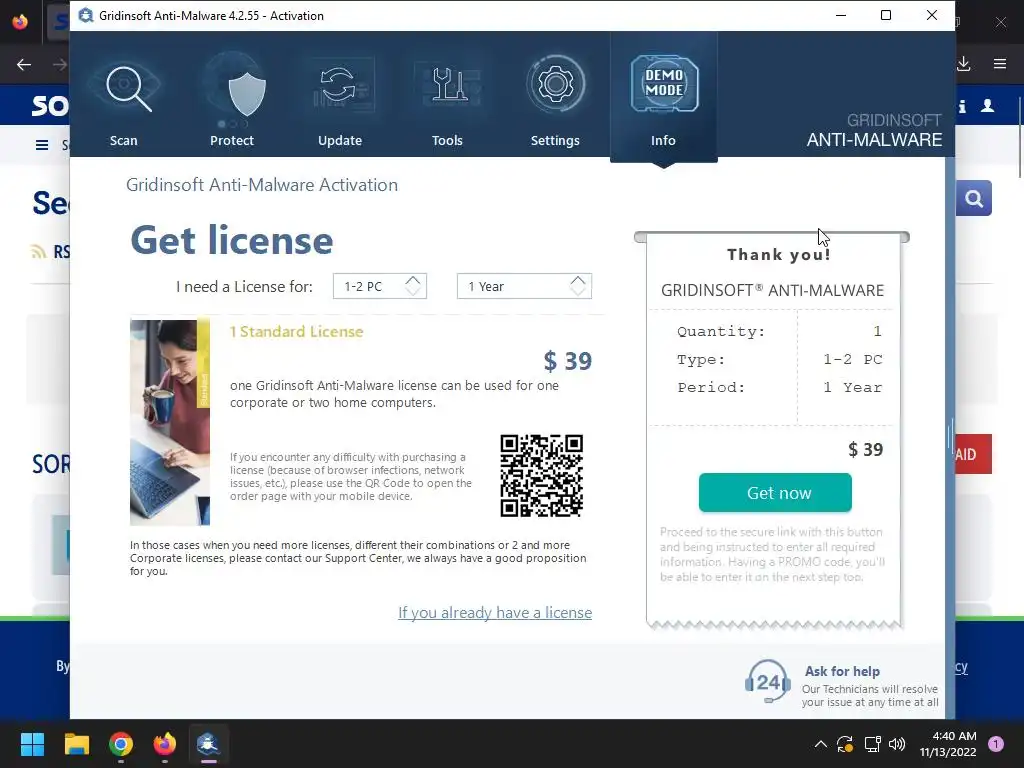Image resolution: width=1024 pixels, height=768 pixels.
Task: Click the Gridinsoft title bar app icon
Action: tap(86, 15)
